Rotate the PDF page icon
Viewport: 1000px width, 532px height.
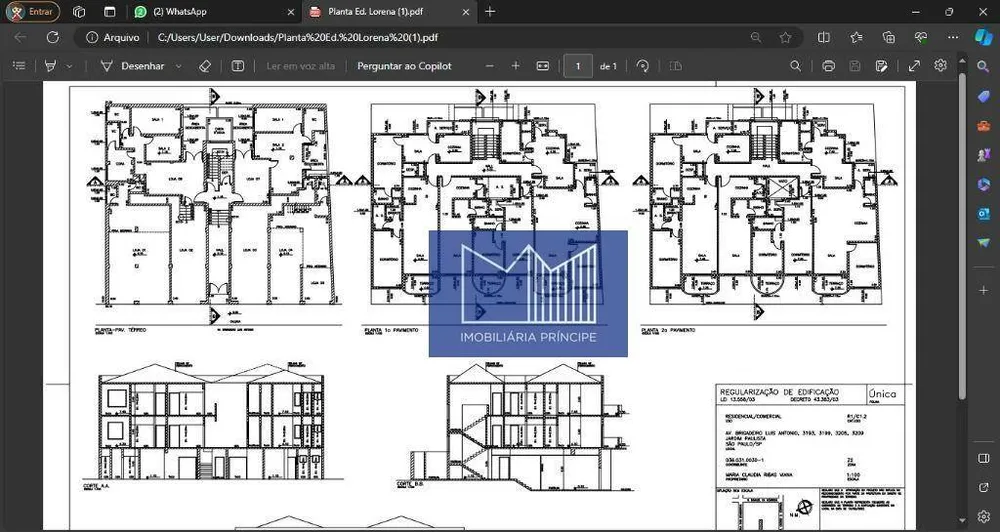(643, 66)
